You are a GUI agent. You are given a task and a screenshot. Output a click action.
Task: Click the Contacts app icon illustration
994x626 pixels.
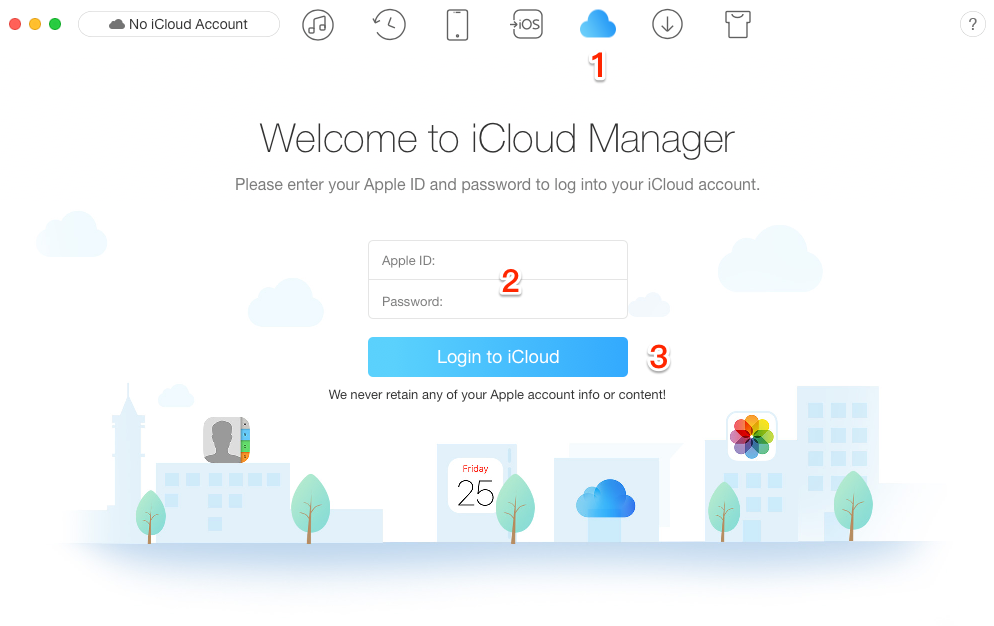pos(226,440)
